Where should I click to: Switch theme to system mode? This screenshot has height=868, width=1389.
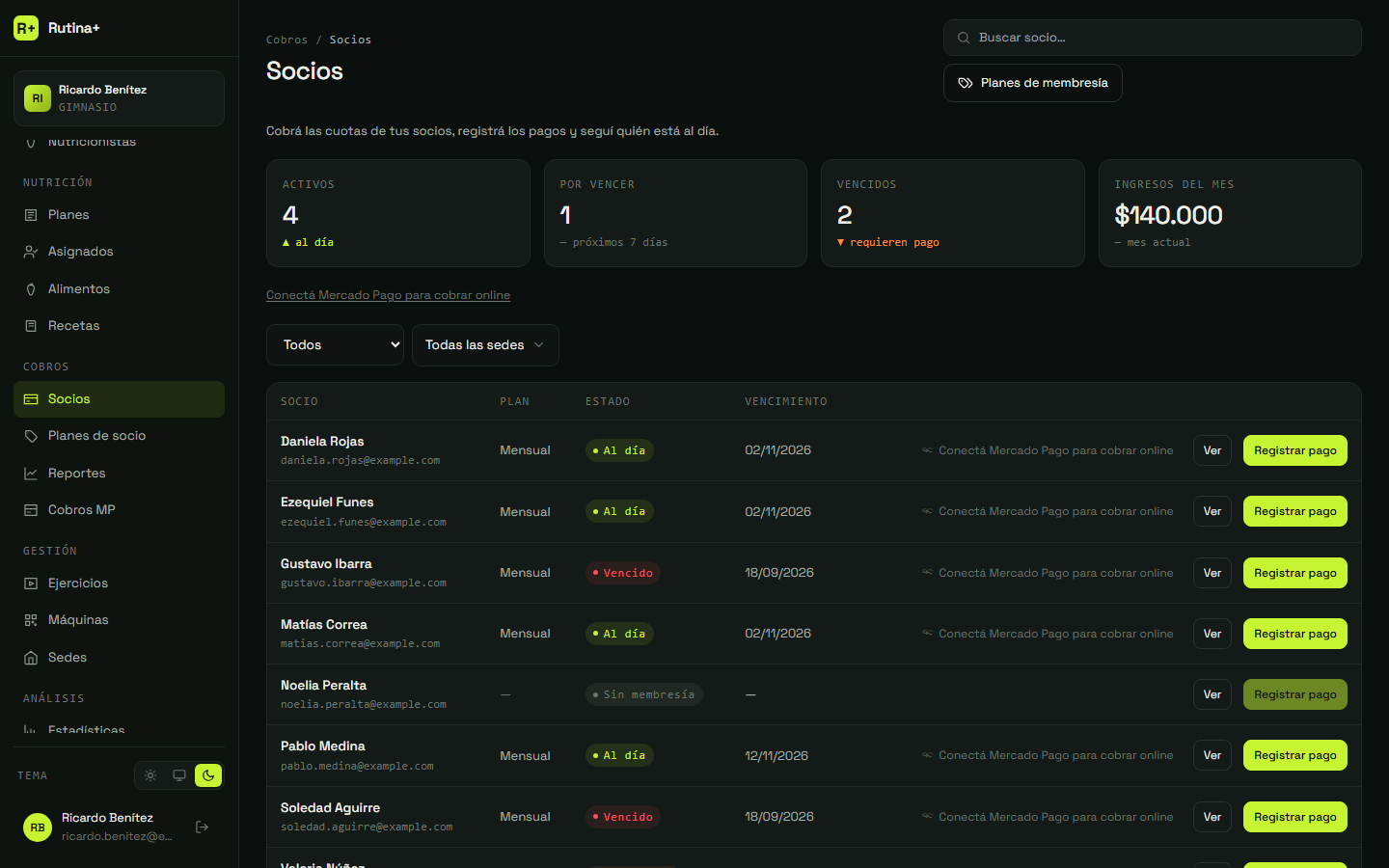[x=179, y=775]
